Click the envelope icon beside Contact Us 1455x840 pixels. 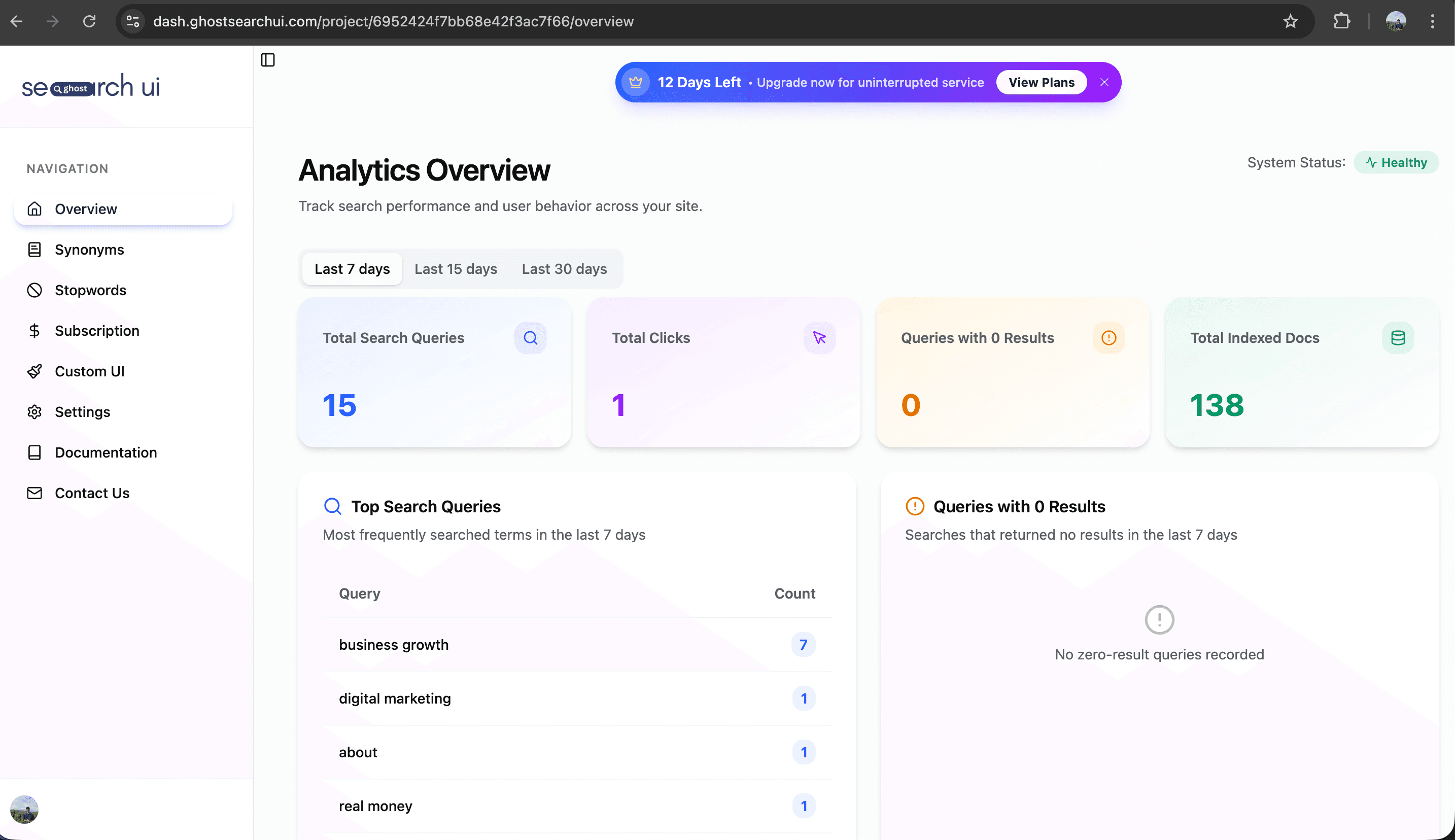point(34,493)
